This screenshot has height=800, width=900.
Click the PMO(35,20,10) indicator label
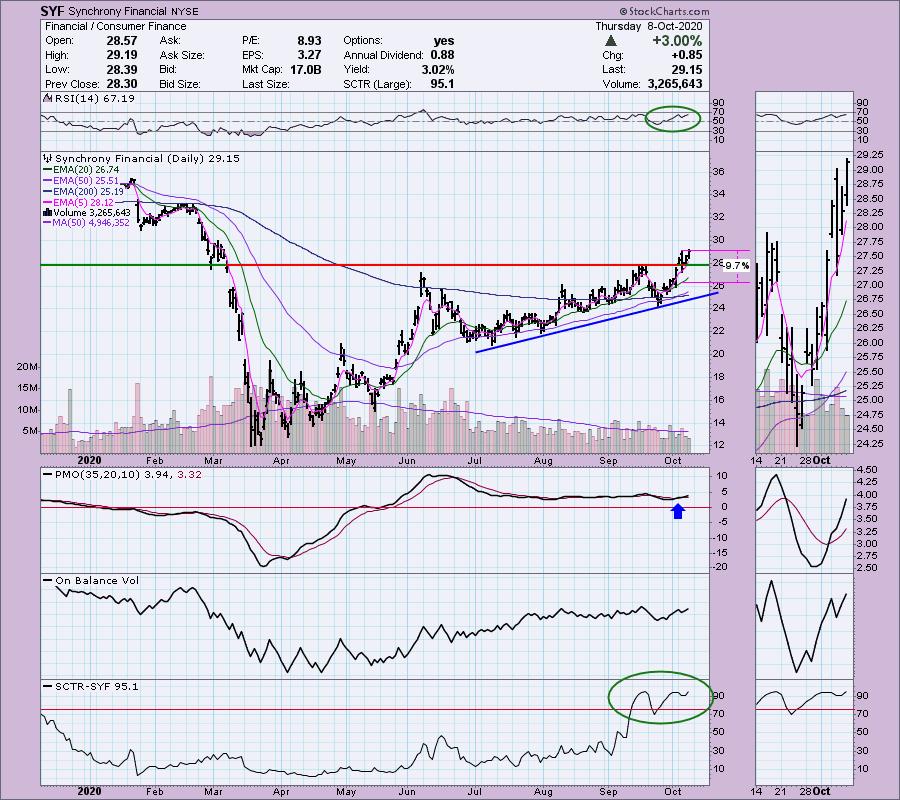pyautogui.click(x=128, y=475)
